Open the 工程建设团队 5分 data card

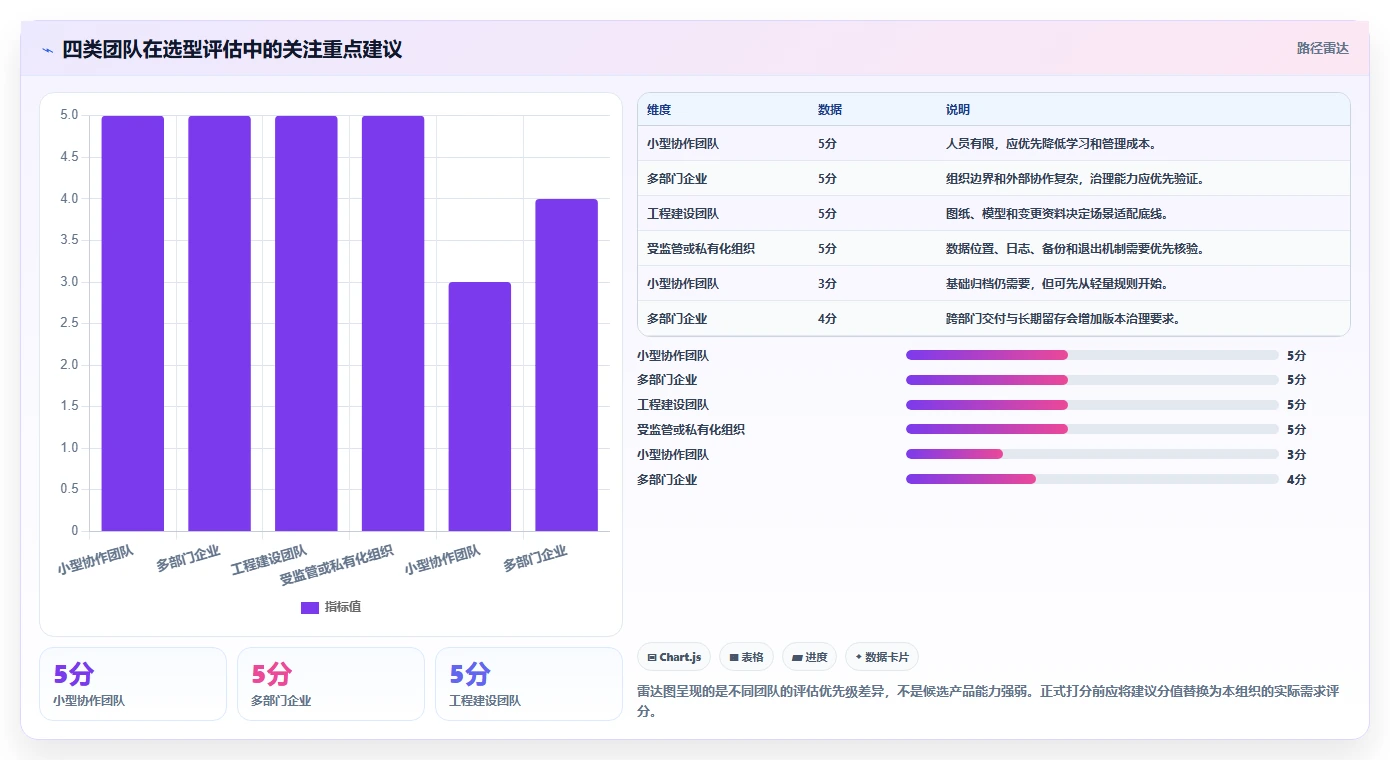click(x=529, y=684)
